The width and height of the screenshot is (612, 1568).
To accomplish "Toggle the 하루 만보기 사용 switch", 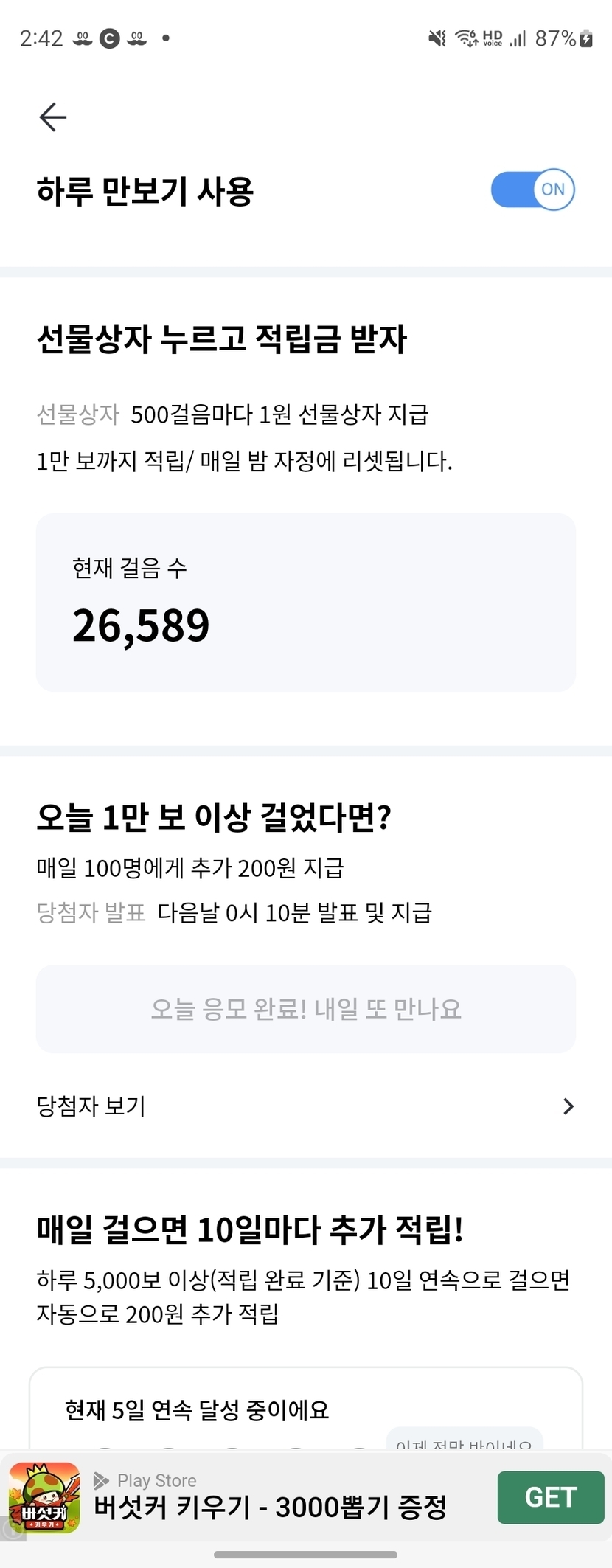I will [532, 190].
